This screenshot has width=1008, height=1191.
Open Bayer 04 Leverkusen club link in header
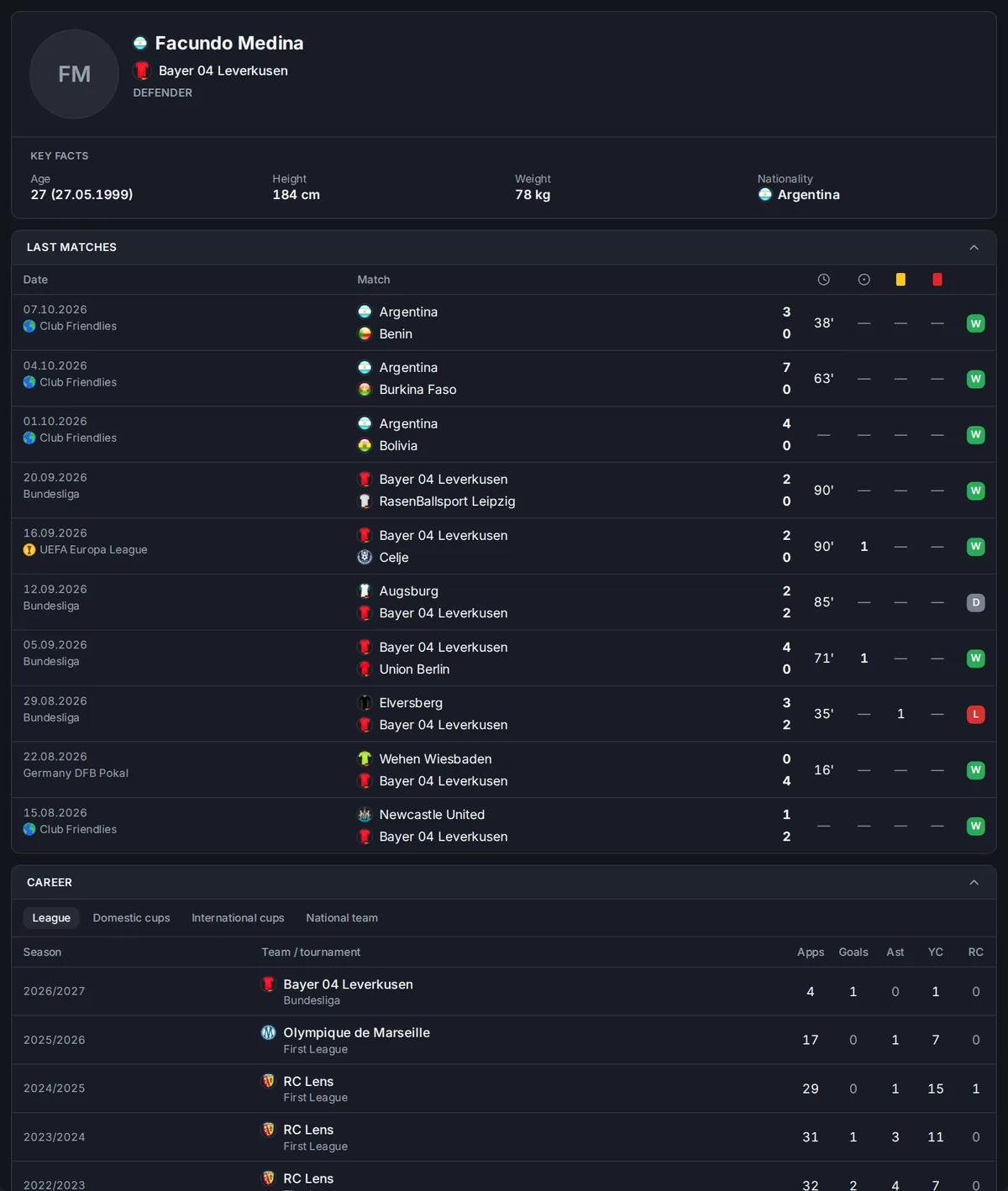pyautogui.click(x=223, y=71)
